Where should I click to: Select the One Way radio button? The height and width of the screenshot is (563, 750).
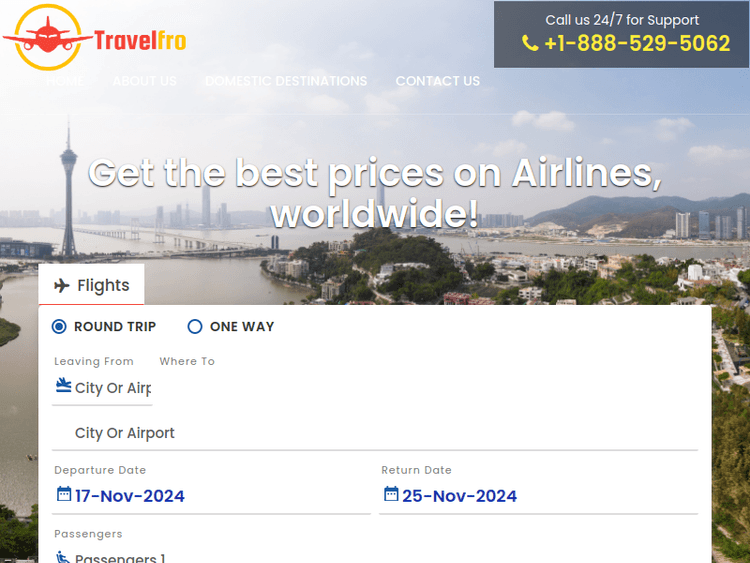[195, 326]
